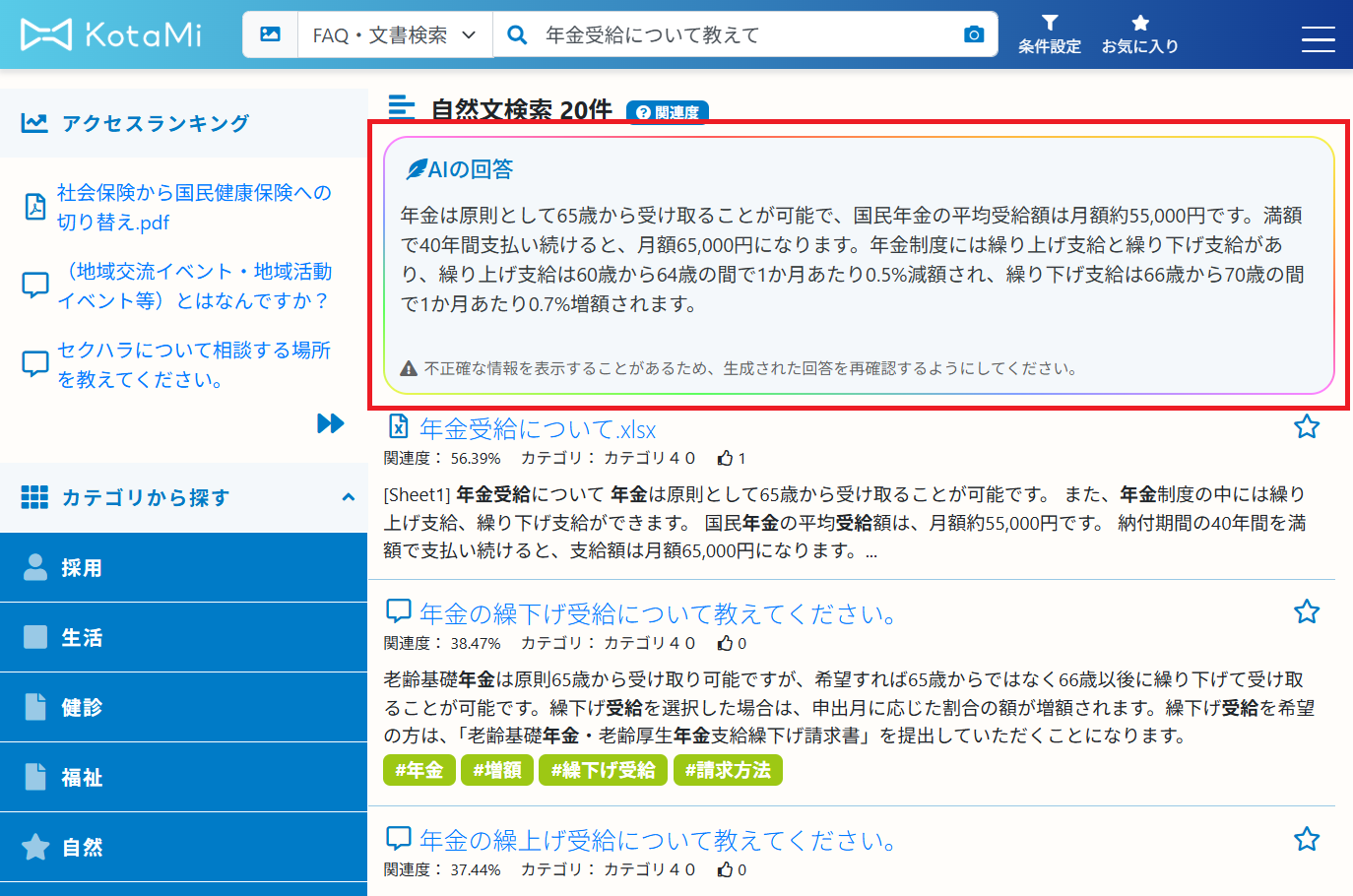Collapse the カテゴリから探す section
The height and width of the screenshot is (896, 1353).
click(x=348, y=497)
